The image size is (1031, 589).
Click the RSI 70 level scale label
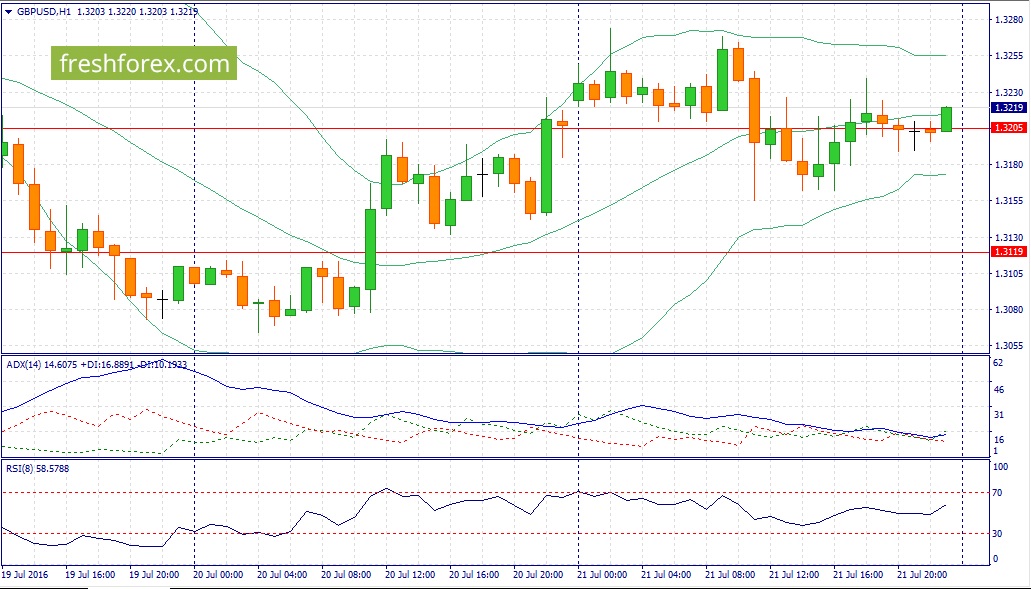click(997, 492)
